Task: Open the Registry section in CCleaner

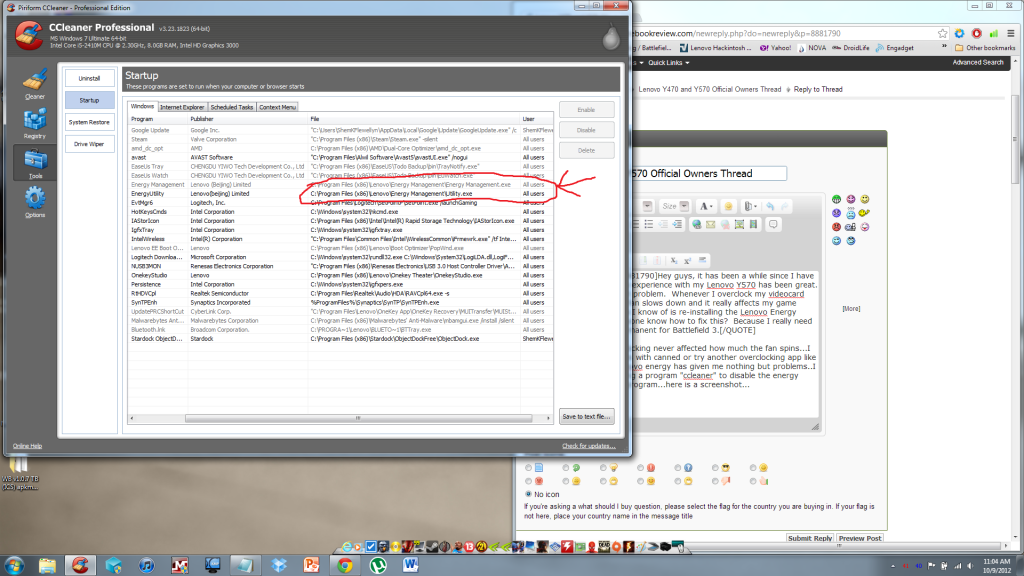Action: tap(35, 124)
